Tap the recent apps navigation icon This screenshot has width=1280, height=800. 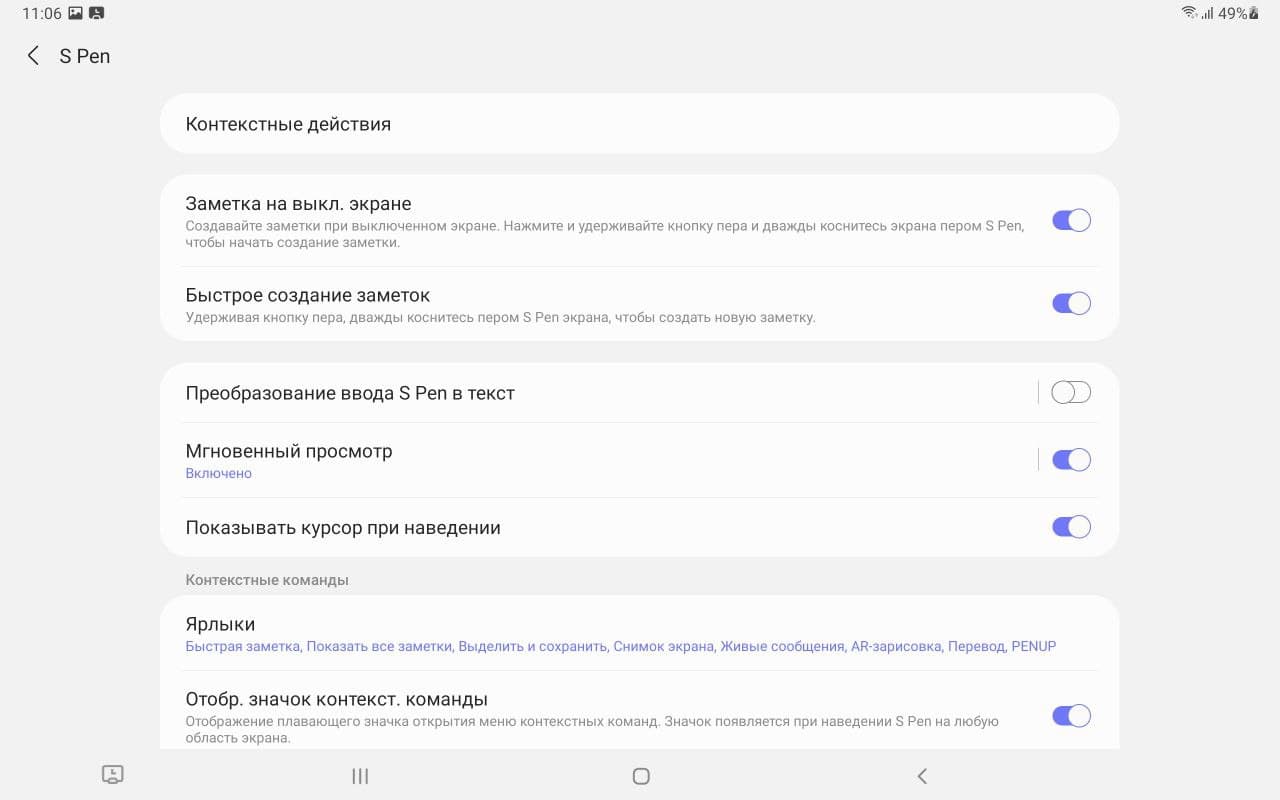[x=360, y=776]
